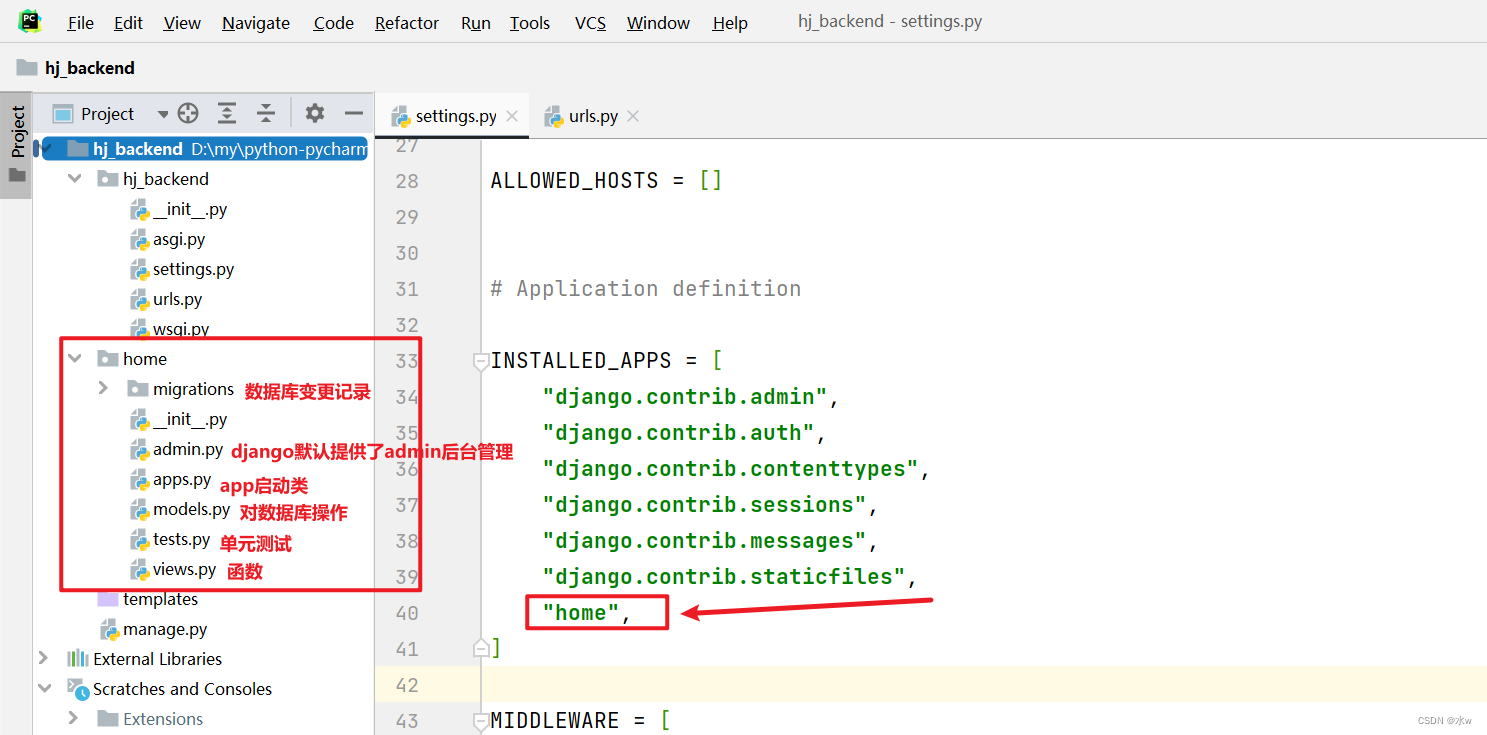This screenshot has height=735, width=1487.
Task: Open the Window menu
Action: point(658,23)
